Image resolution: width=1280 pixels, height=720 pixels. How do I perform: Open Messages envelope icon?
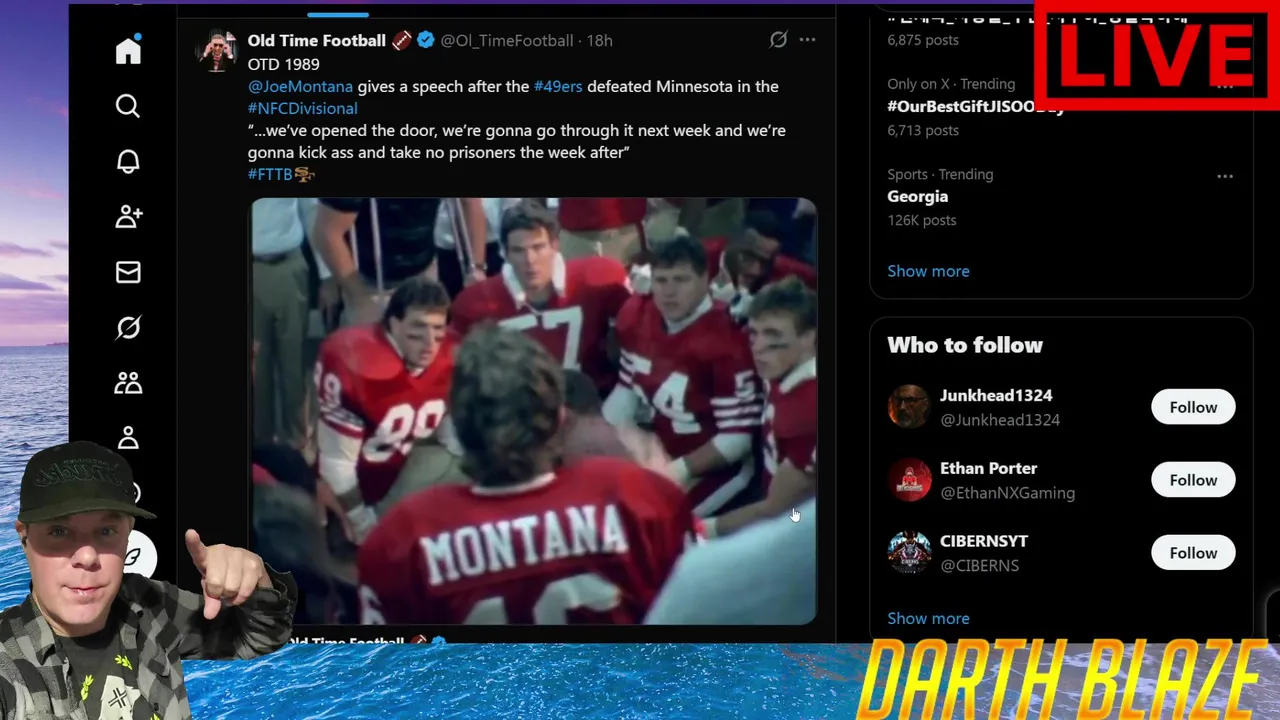pyautogui.click(x=128, y=272)
